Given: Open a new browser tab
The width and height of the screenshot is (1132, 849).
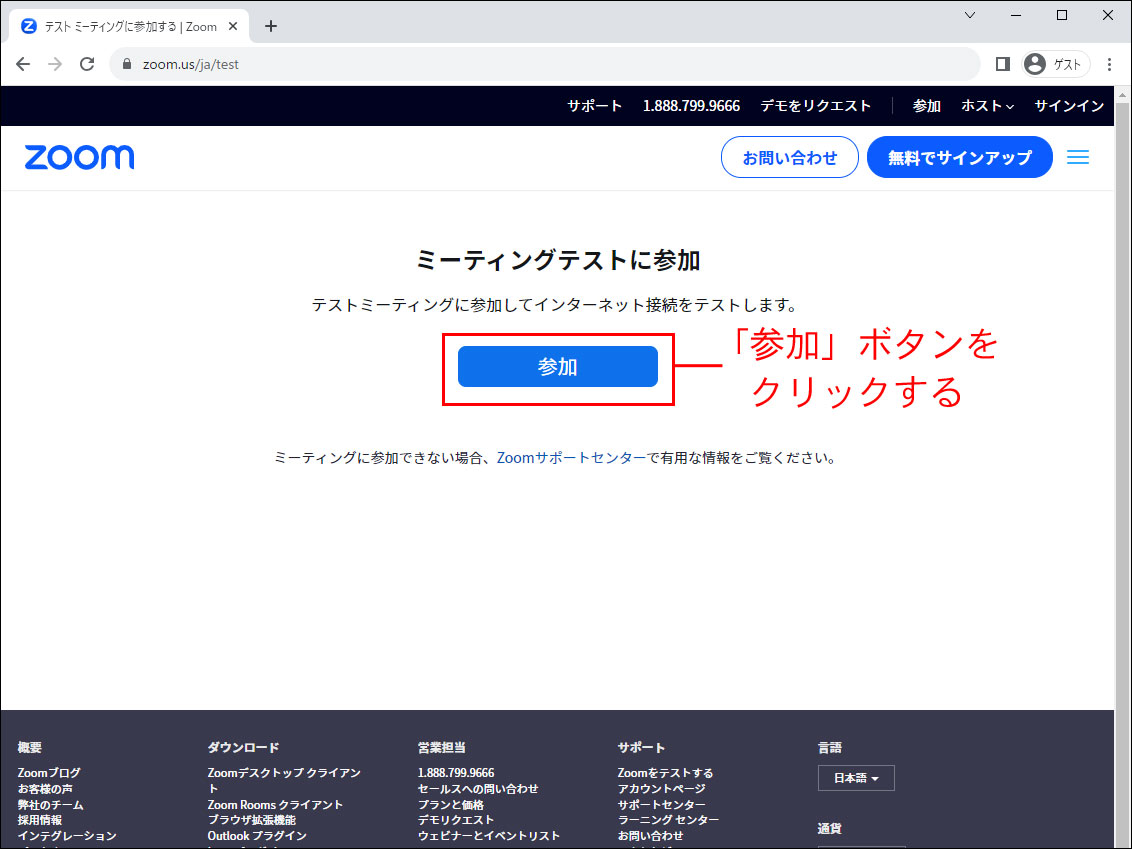Looking at the screenshot, I should 271,26.
